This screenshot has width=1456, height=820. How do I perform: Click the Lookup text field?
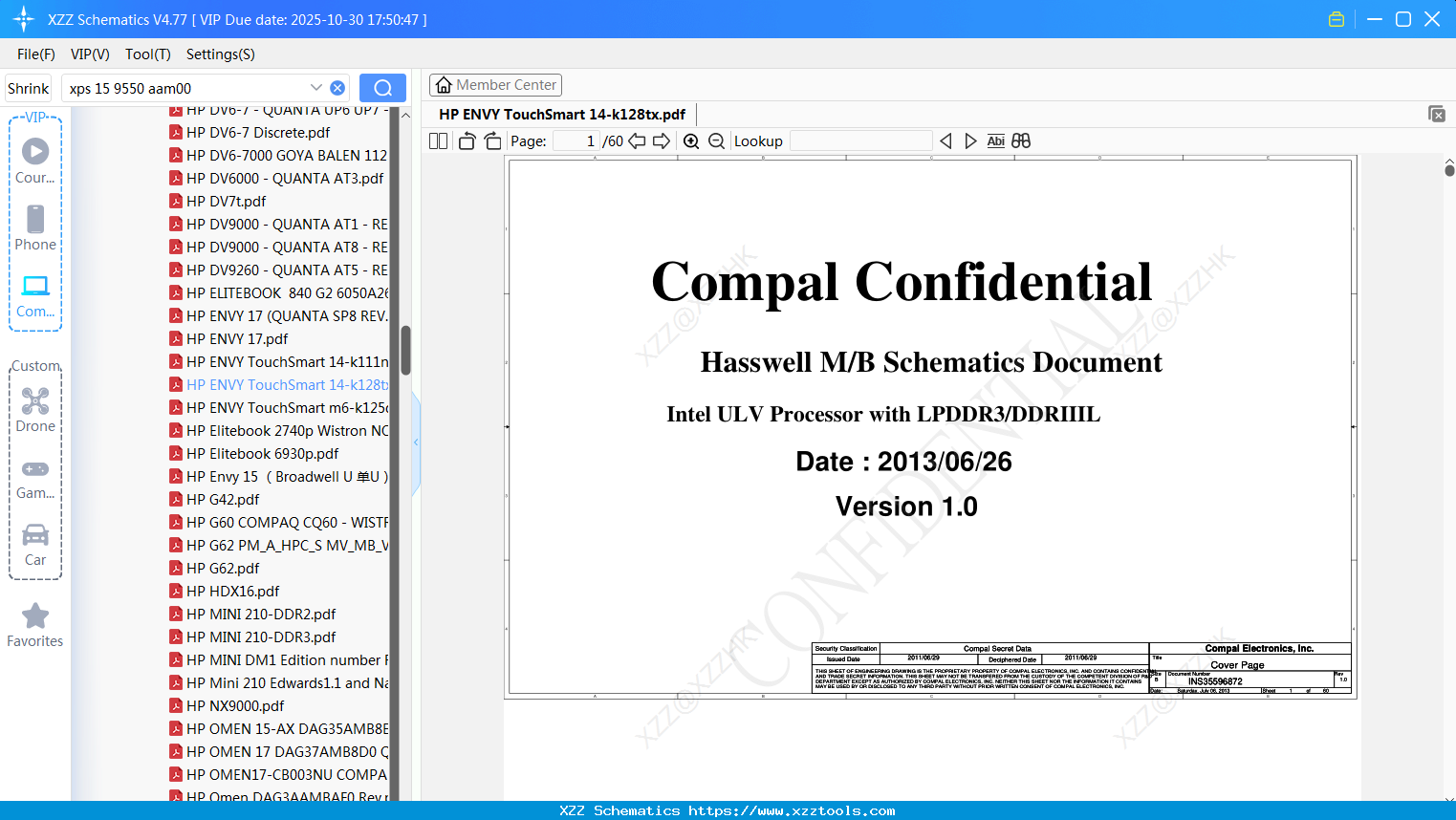861,140
